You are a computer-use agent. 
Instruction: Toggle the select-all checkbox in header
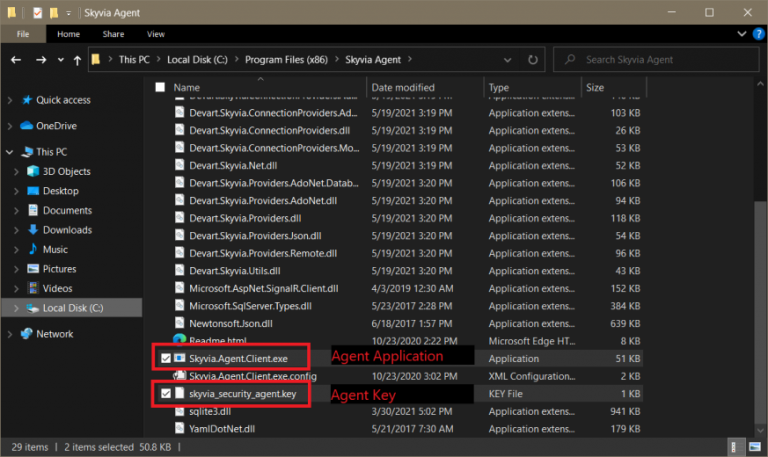[x=160, y=88]
